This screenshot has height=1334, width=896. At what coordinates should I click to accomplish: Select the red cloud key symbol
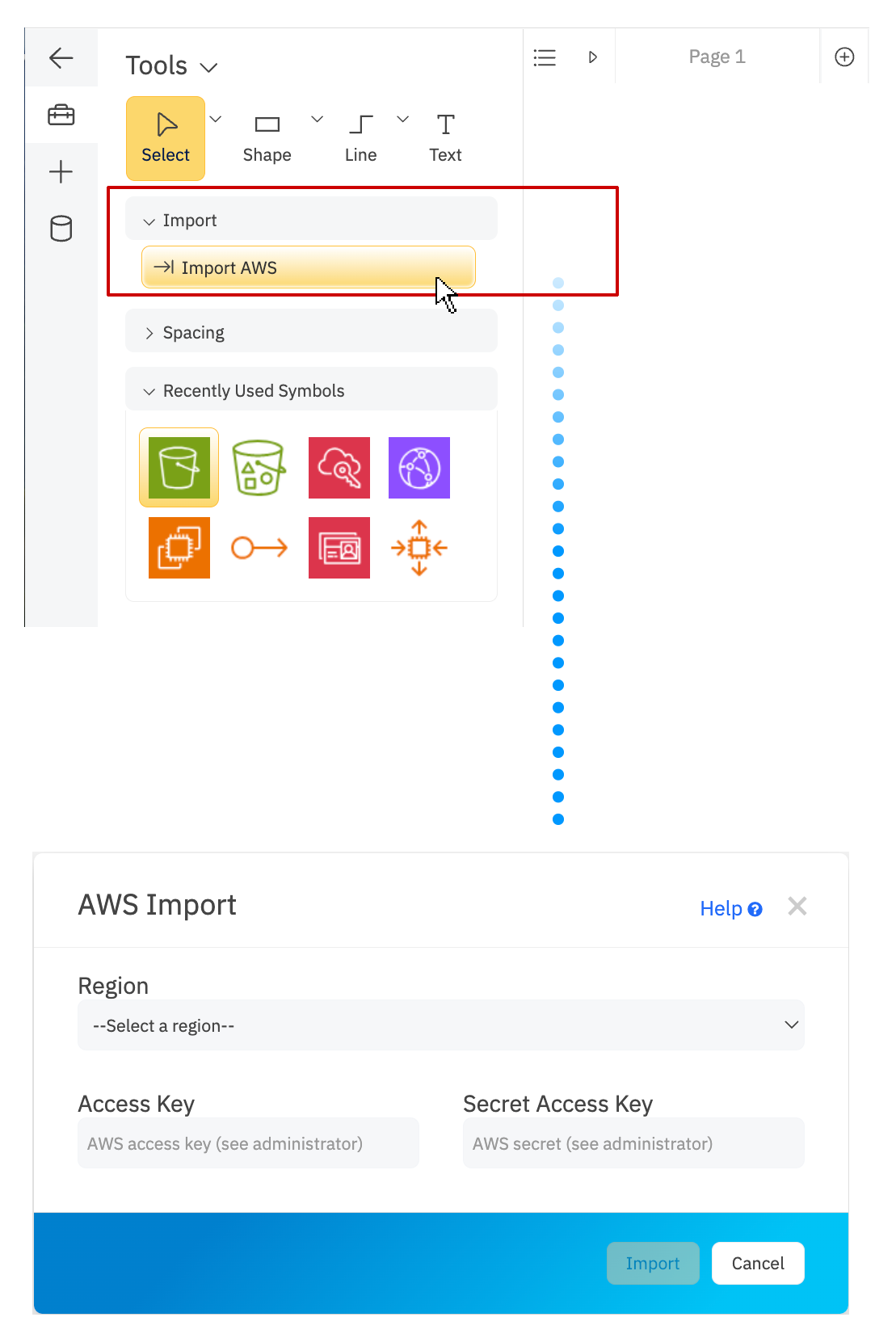click(x=339, y=468)
